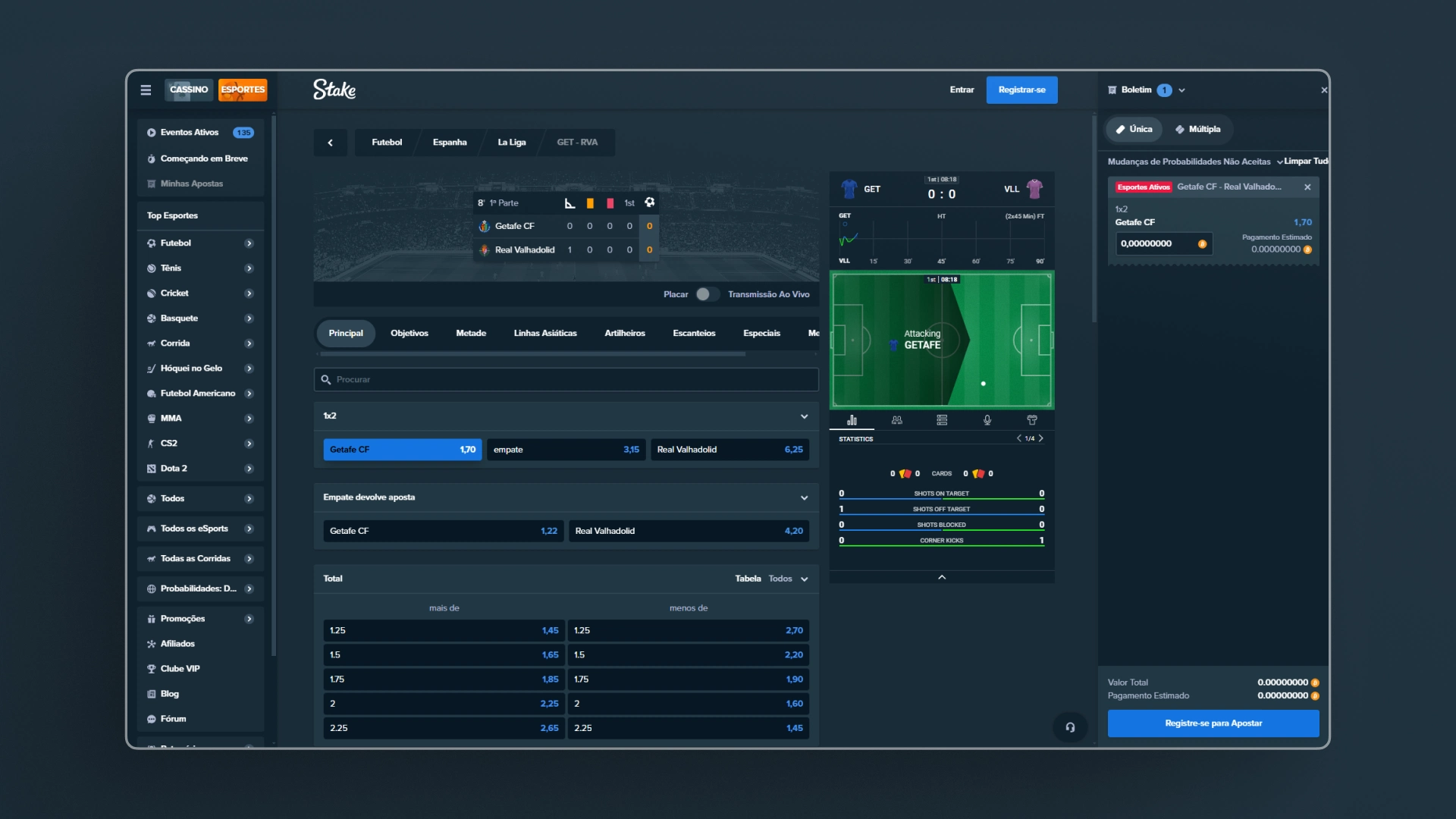1456x819 pixels.
Task: Remove the Getafe CF bet from slip
Action: pyautogui.click(x=1307, y=187)
